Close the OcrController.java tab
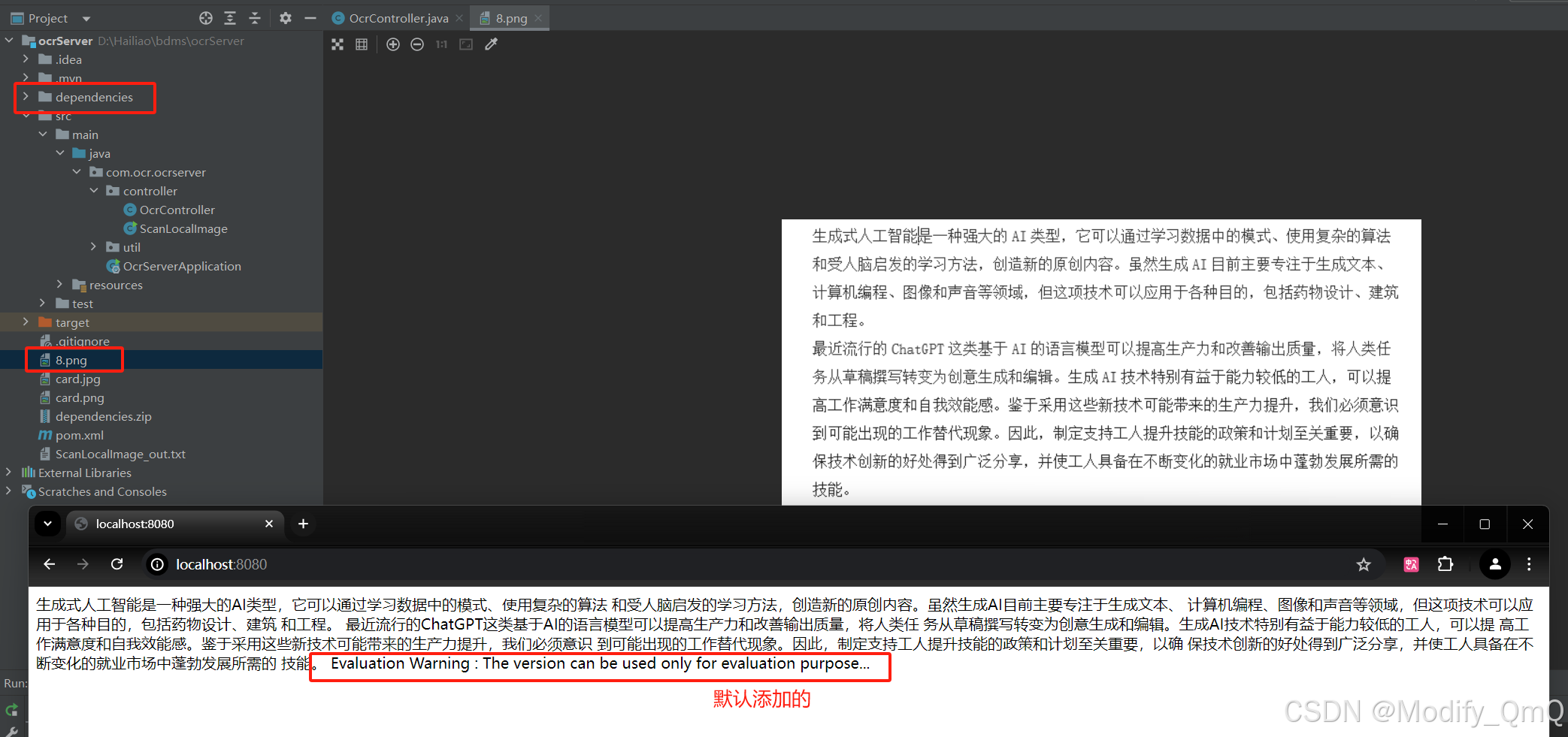This screenshot has height=737, width=1568. point(459,18)
